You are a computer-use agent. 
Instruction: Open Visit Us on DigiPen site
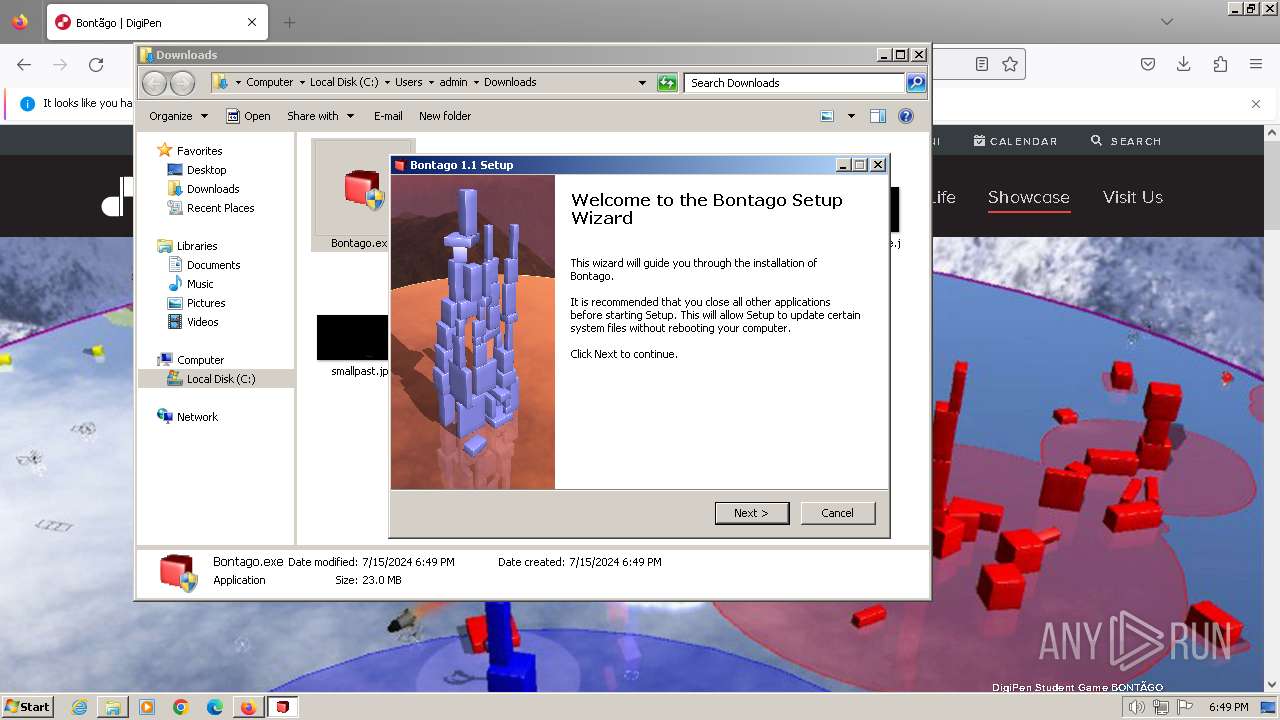pos(1132,198)
